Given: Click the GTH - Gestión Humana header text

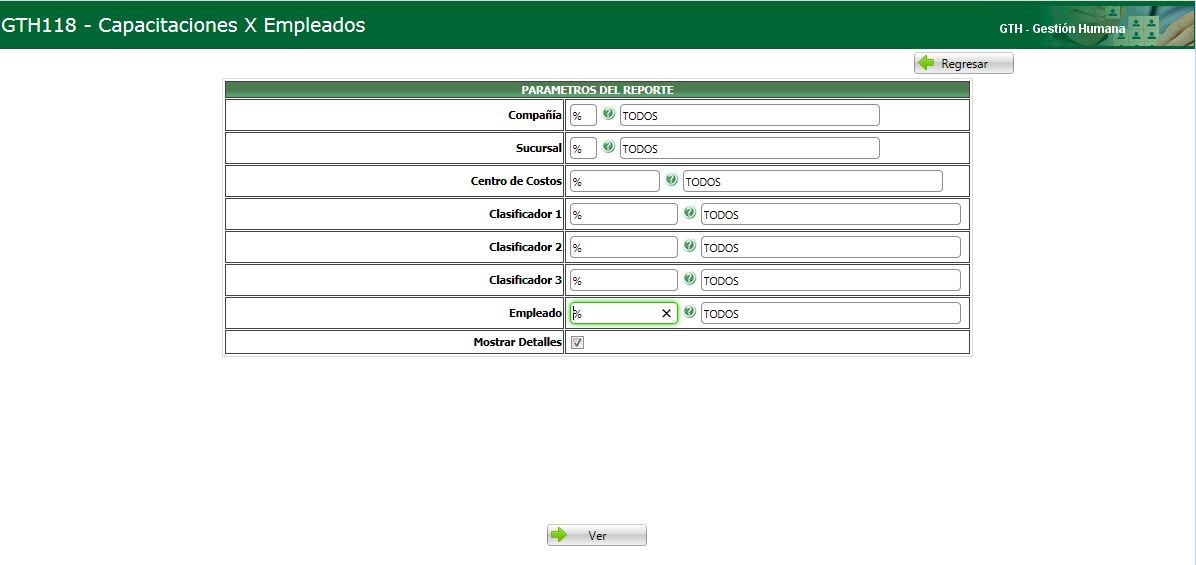Looking at the screenshot, I should 1062,29.
